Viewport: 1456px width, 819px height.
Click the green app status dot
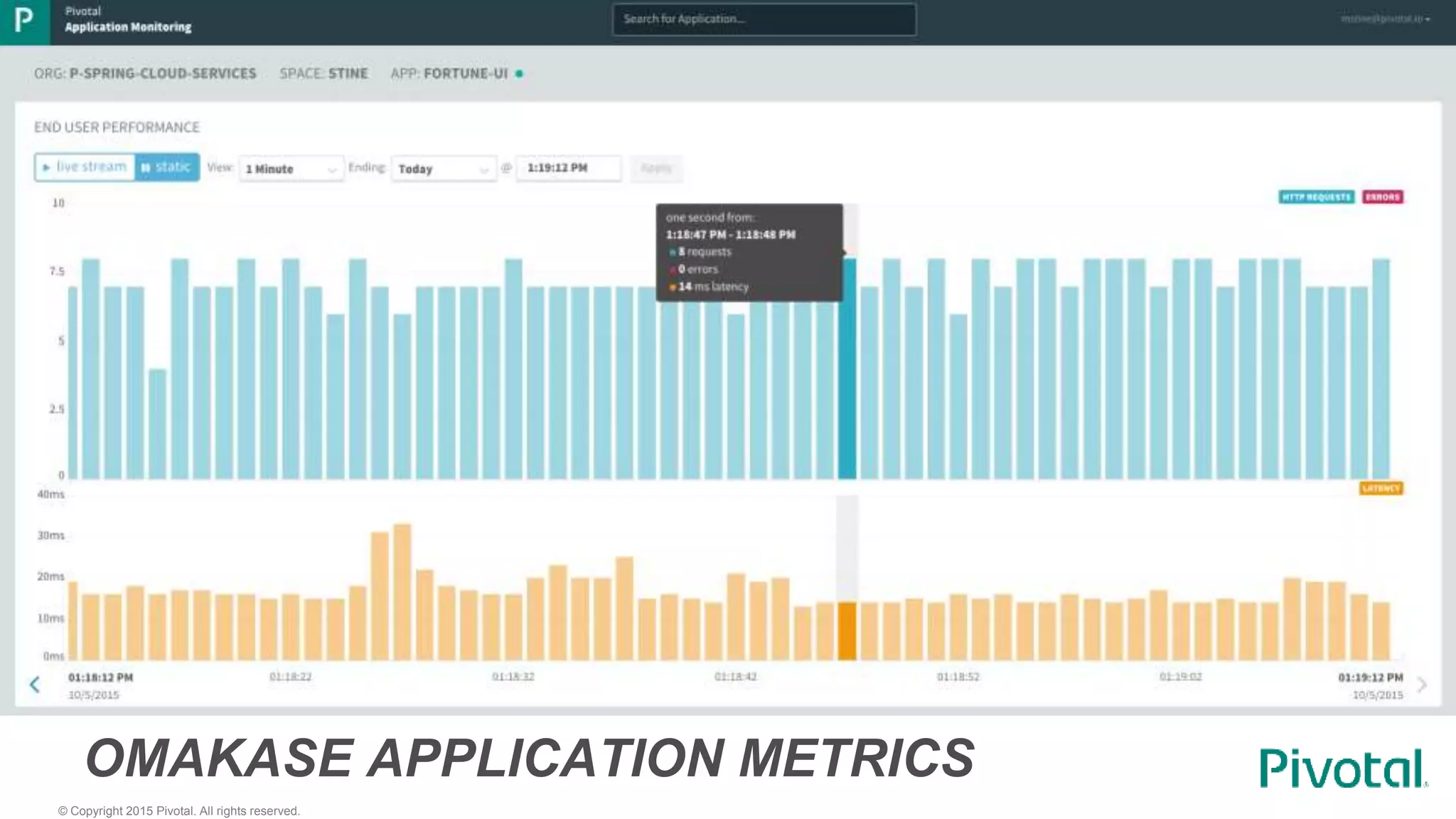[x=519, y=73]
